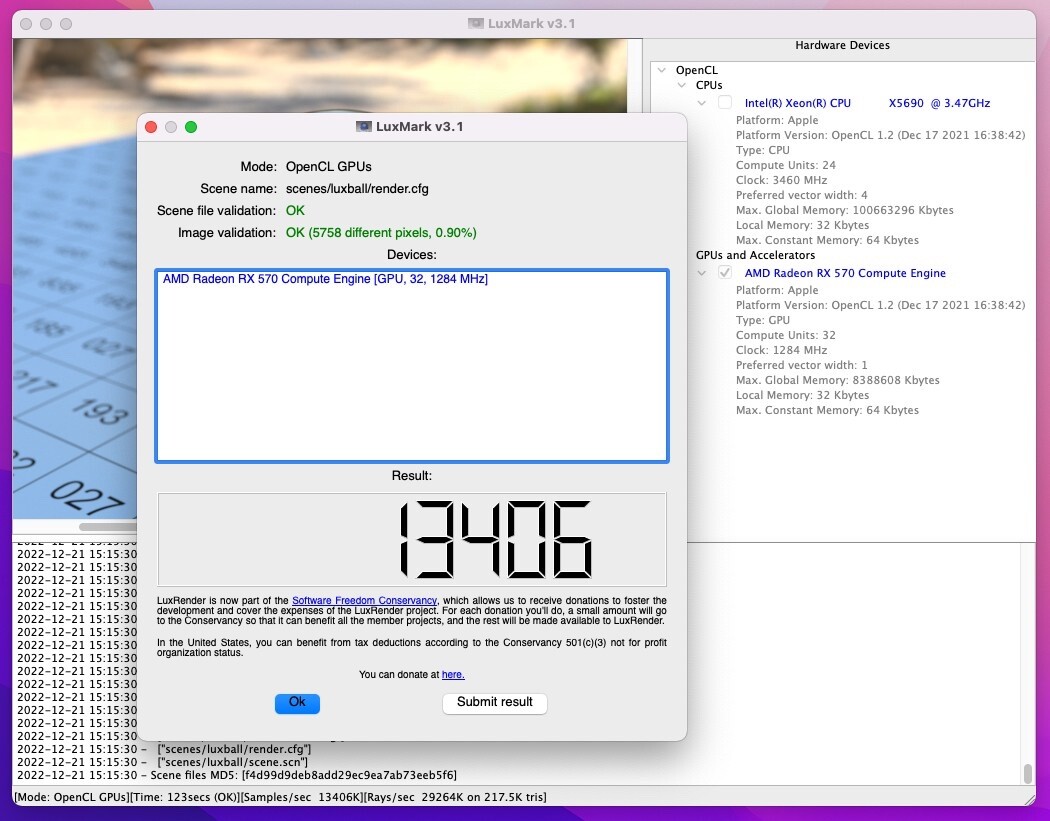
Task: Select the GPUs and Accelerators tree row
Action: pos(755,255)
